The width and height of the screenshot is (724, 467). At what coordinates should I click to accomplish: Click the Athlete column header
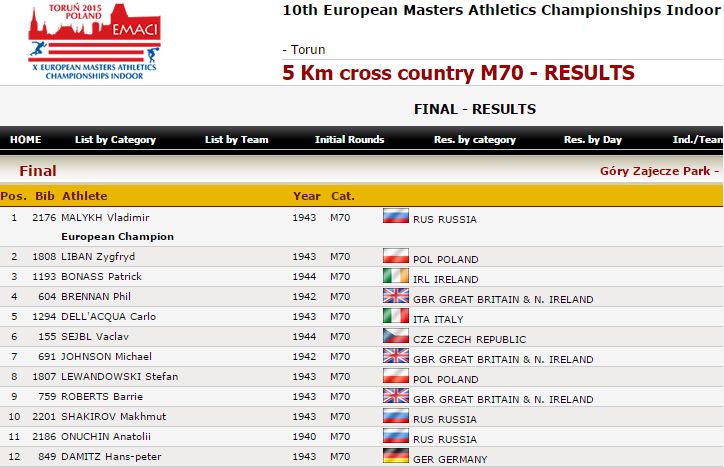click(x=84, y=195)
